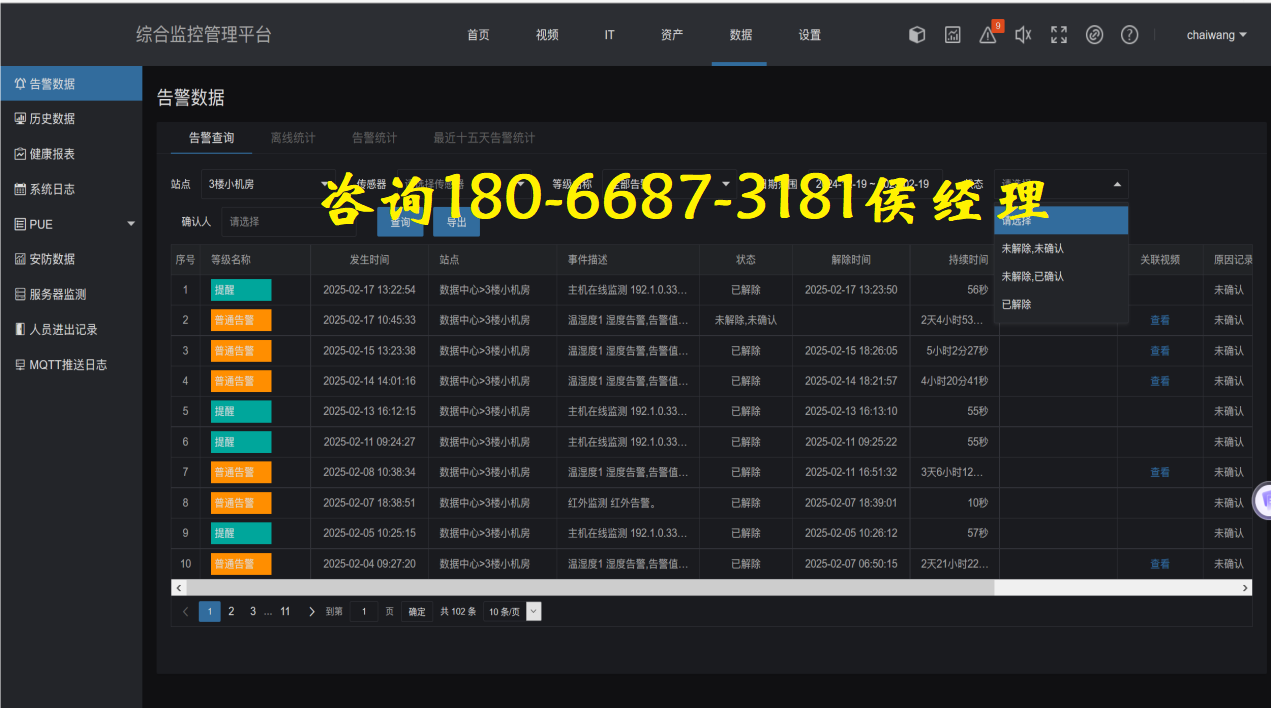Click the bell icon beside 告警数据
The image size is (1271, 708).
20,84
